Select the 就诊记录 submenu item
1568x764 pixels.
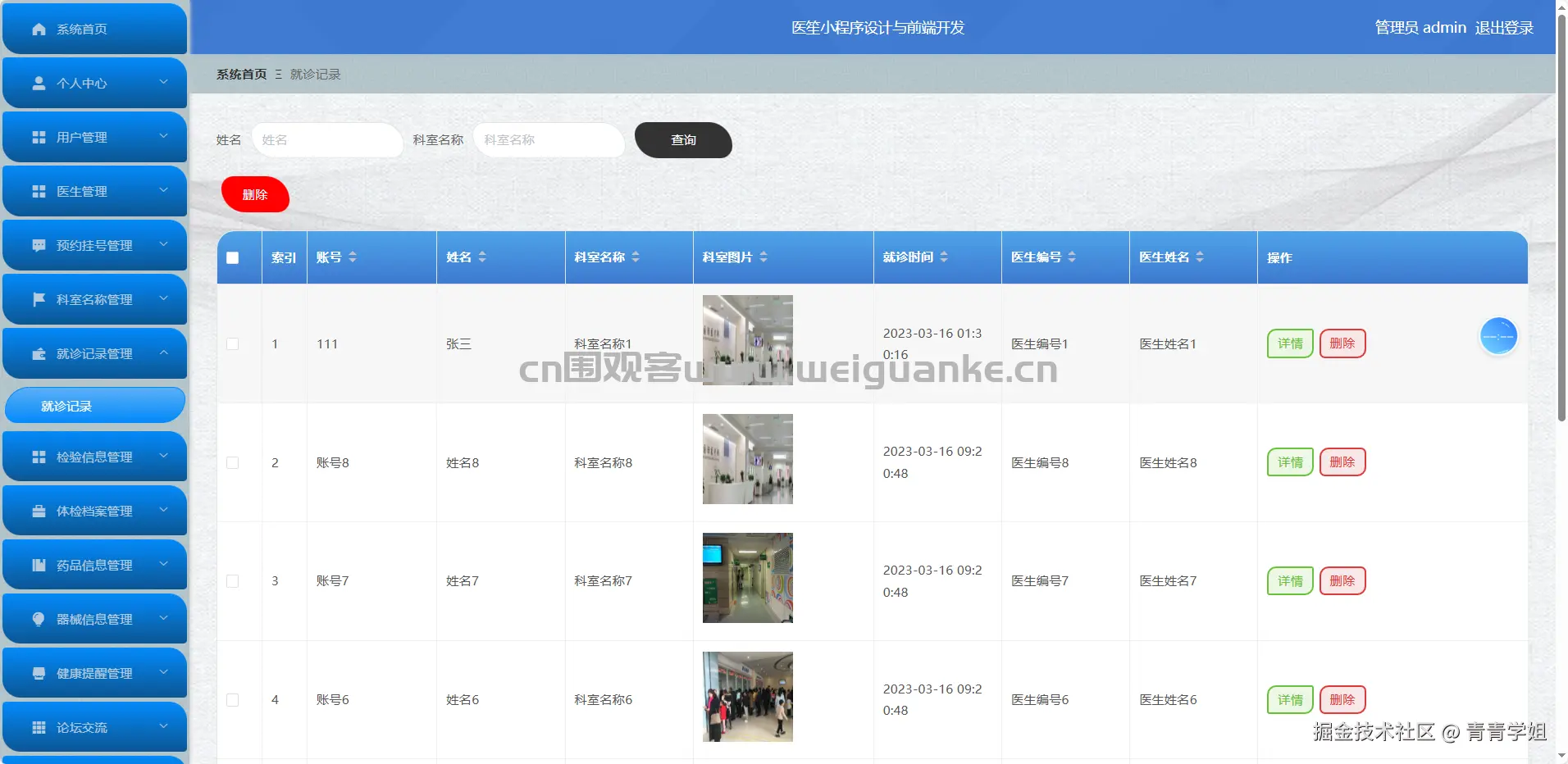95,406
